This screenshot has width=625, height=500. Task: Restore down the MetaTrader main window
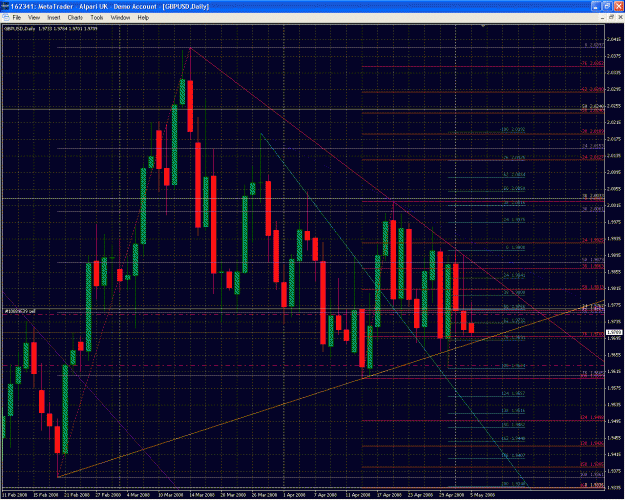(606, 6)
